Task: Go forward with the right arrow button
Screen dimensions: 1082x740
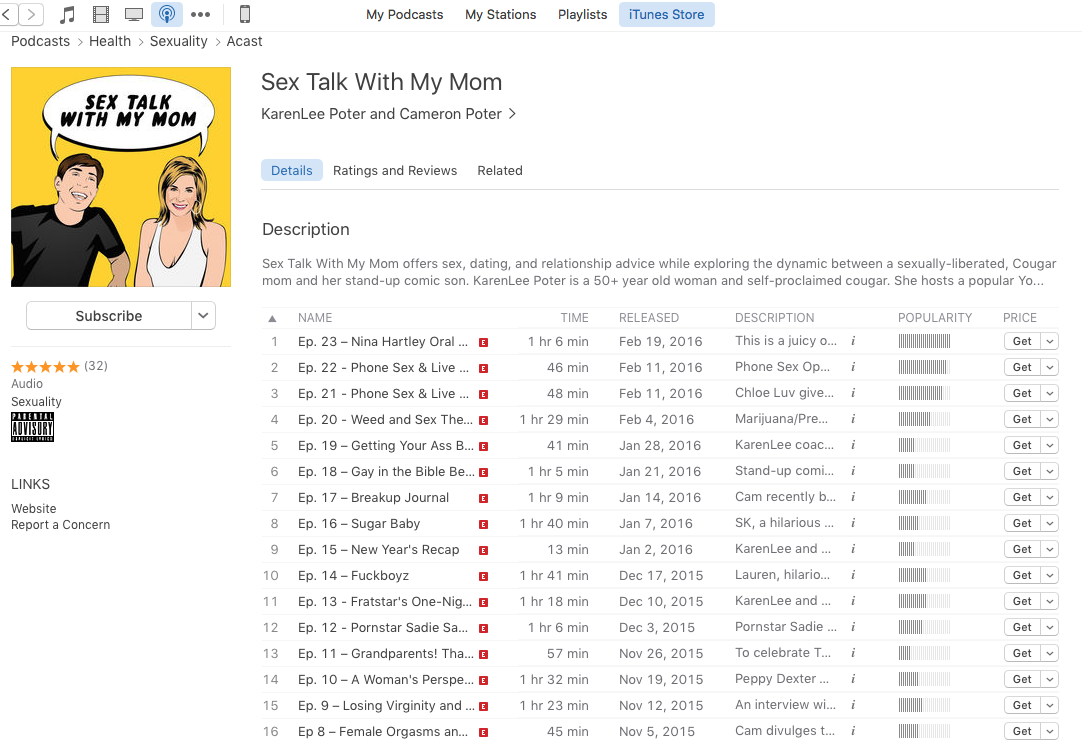Action: click(x=31, y=14)
